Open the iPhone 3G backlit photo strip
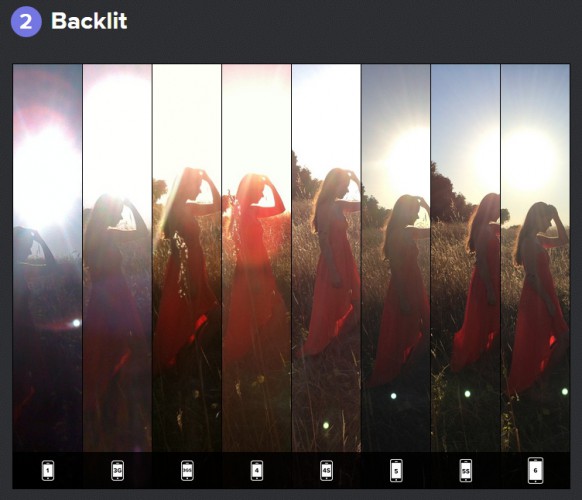 click(x=117, y=258)
